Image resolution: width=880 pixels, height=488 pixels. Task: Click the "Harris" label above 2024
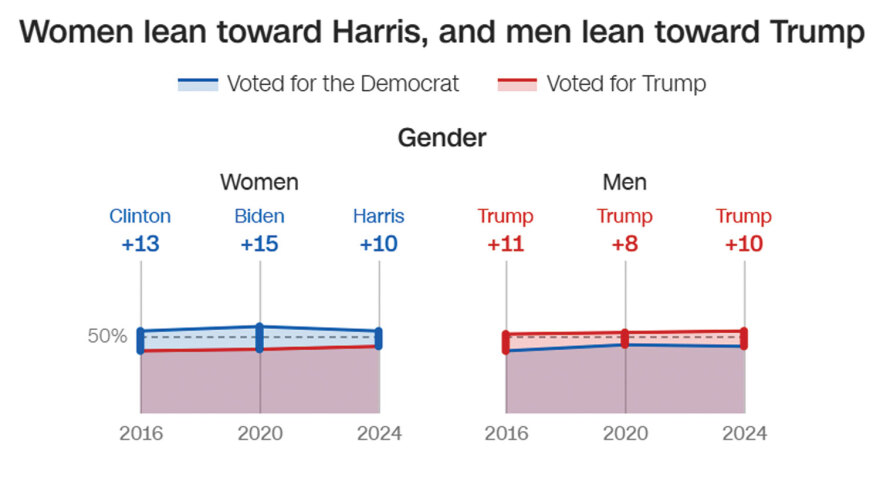pyautogui.click(x=378, y=216)
